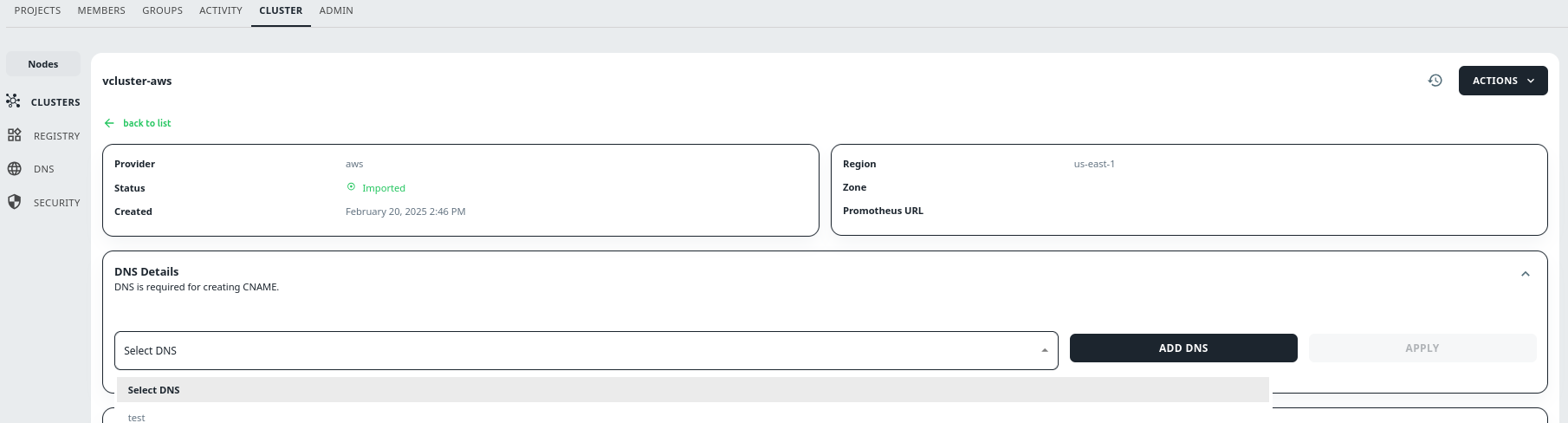
Task: Switch to the MEMBERS tab
Action: 101,10
